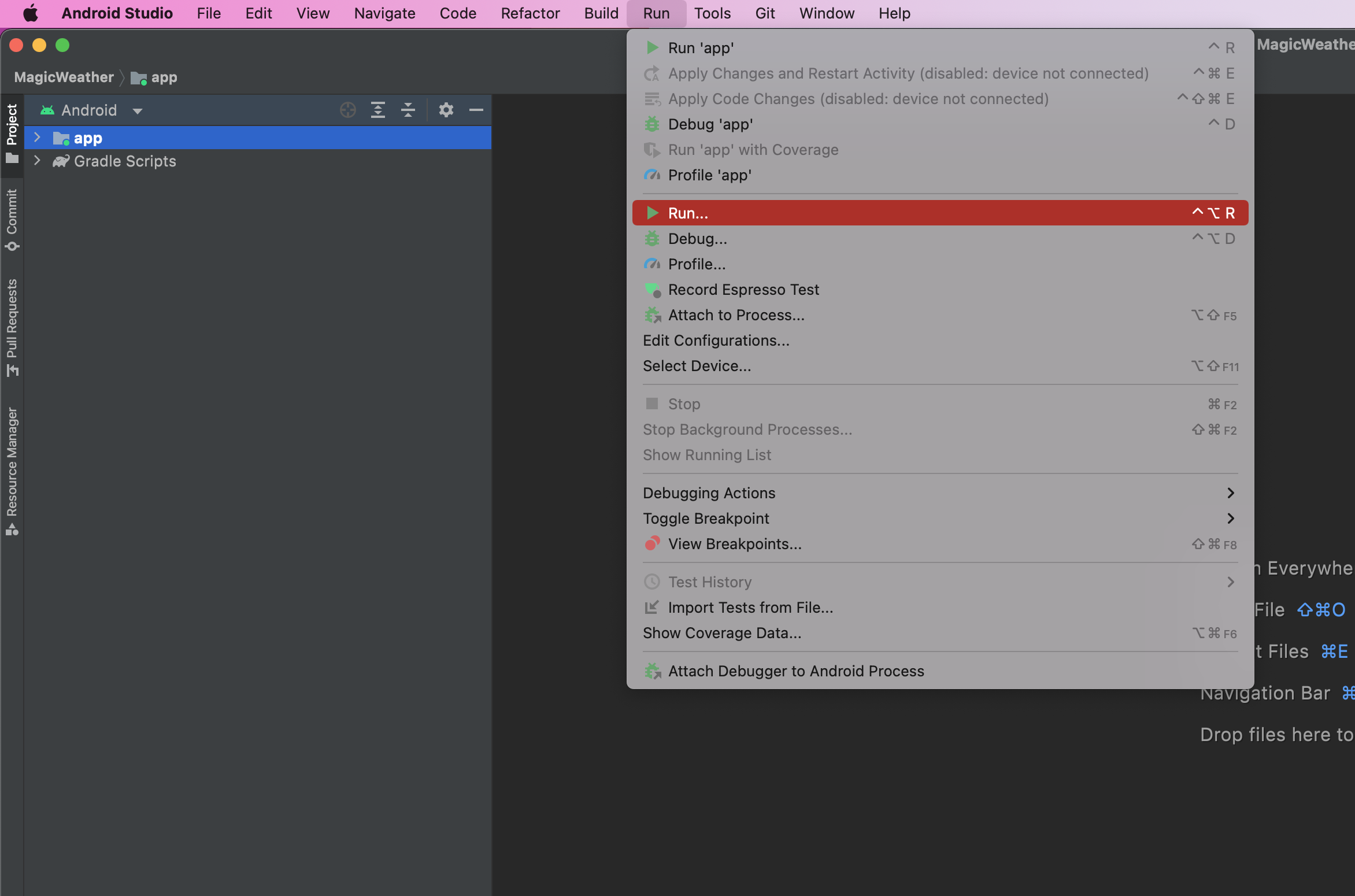
Task: Choose Select Device...
Action: (x=940, y=366)
